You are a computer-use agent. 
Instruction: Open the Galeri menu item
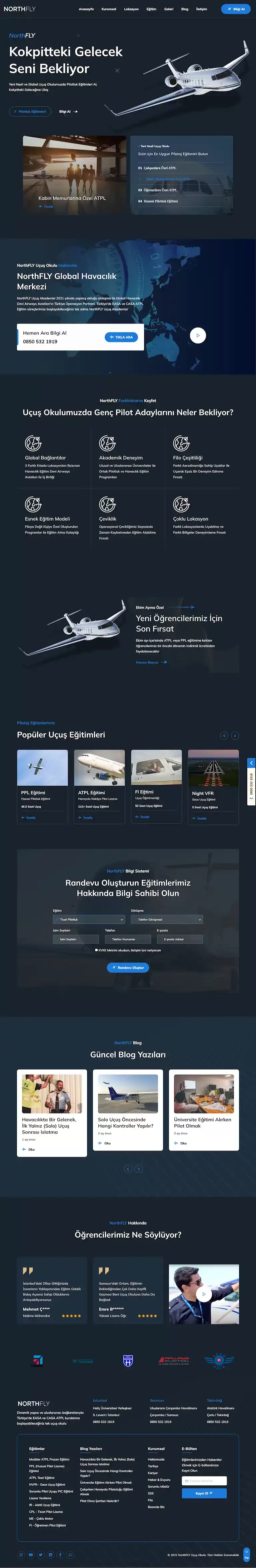pyautogui.click(x=169, y=9)
